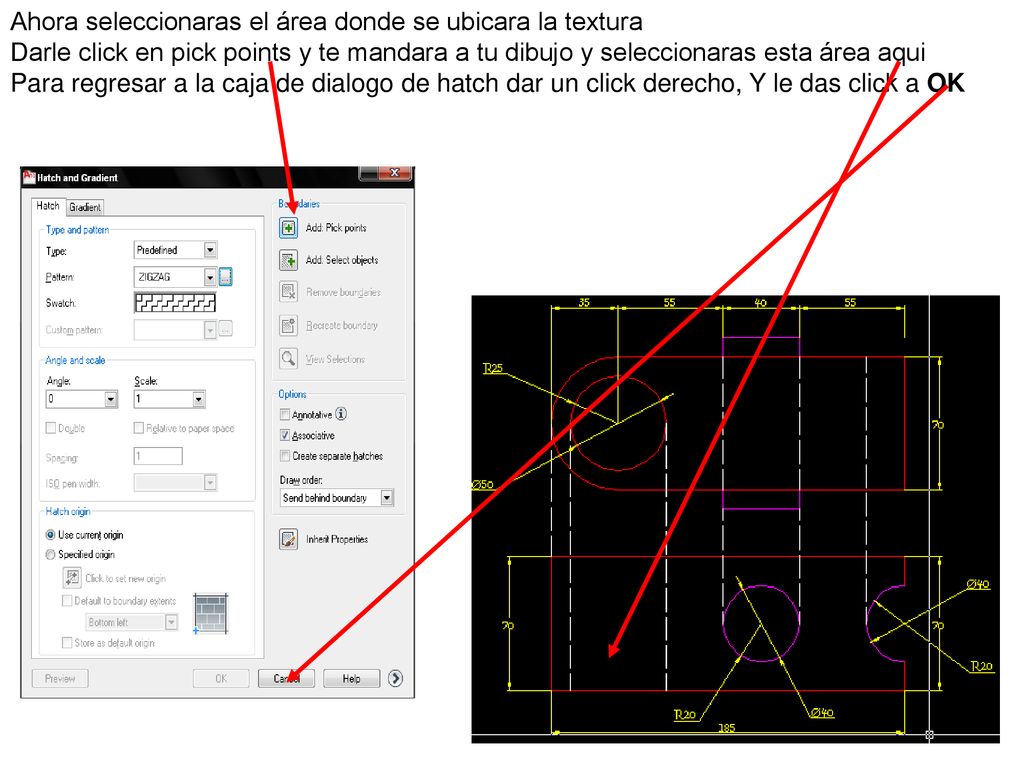Screen dimensions: 1024x768
Task: Click the Annotative info icon
Action: pyautogui.click(x=341, y=414)
